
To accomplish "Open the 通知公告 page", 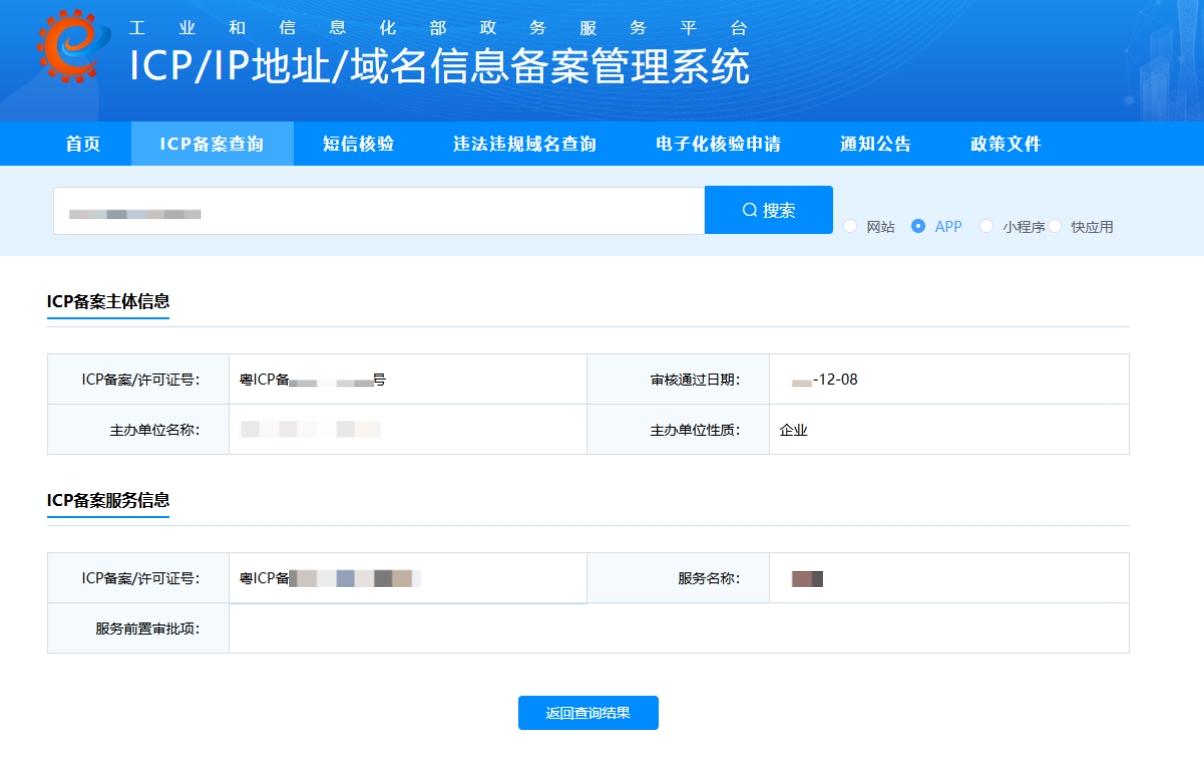I will 875,144.
